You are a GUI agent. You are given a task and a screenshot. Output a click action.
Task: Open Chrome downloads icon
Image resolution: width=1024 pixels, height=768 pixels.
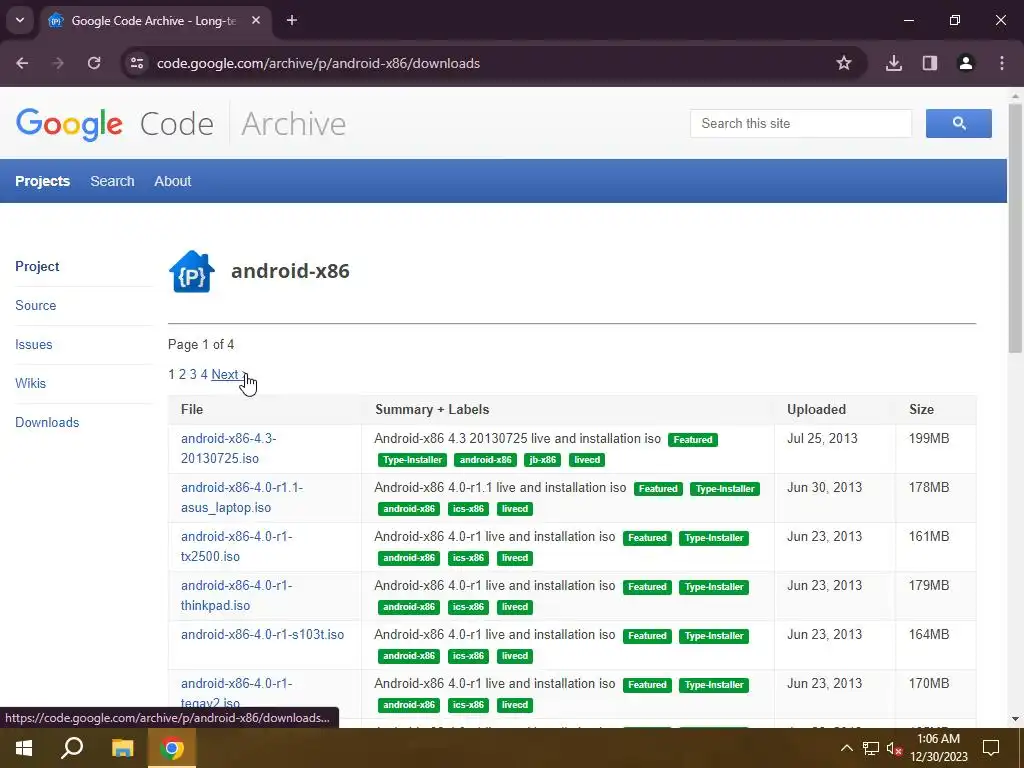tap(894, 63)
